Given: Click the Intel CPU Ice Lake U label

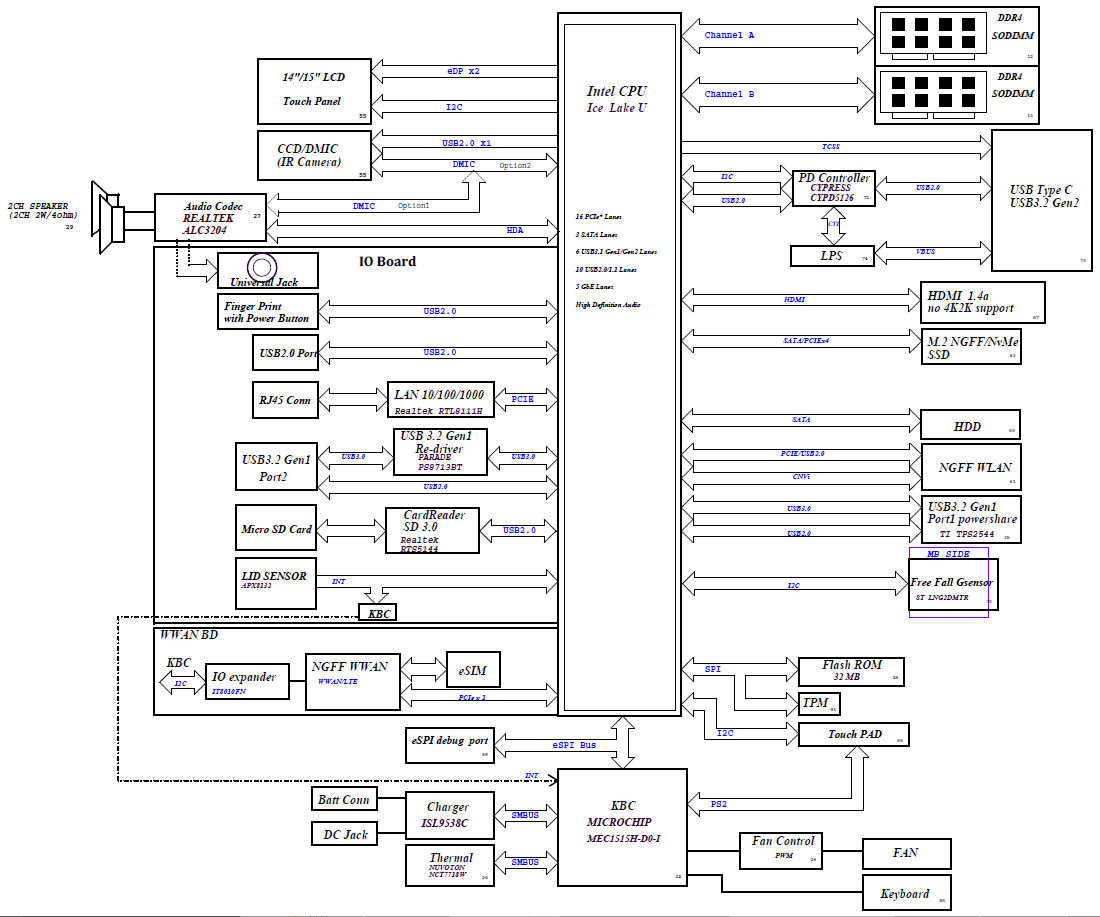Looking at the screenshot, I should point(617,99).
